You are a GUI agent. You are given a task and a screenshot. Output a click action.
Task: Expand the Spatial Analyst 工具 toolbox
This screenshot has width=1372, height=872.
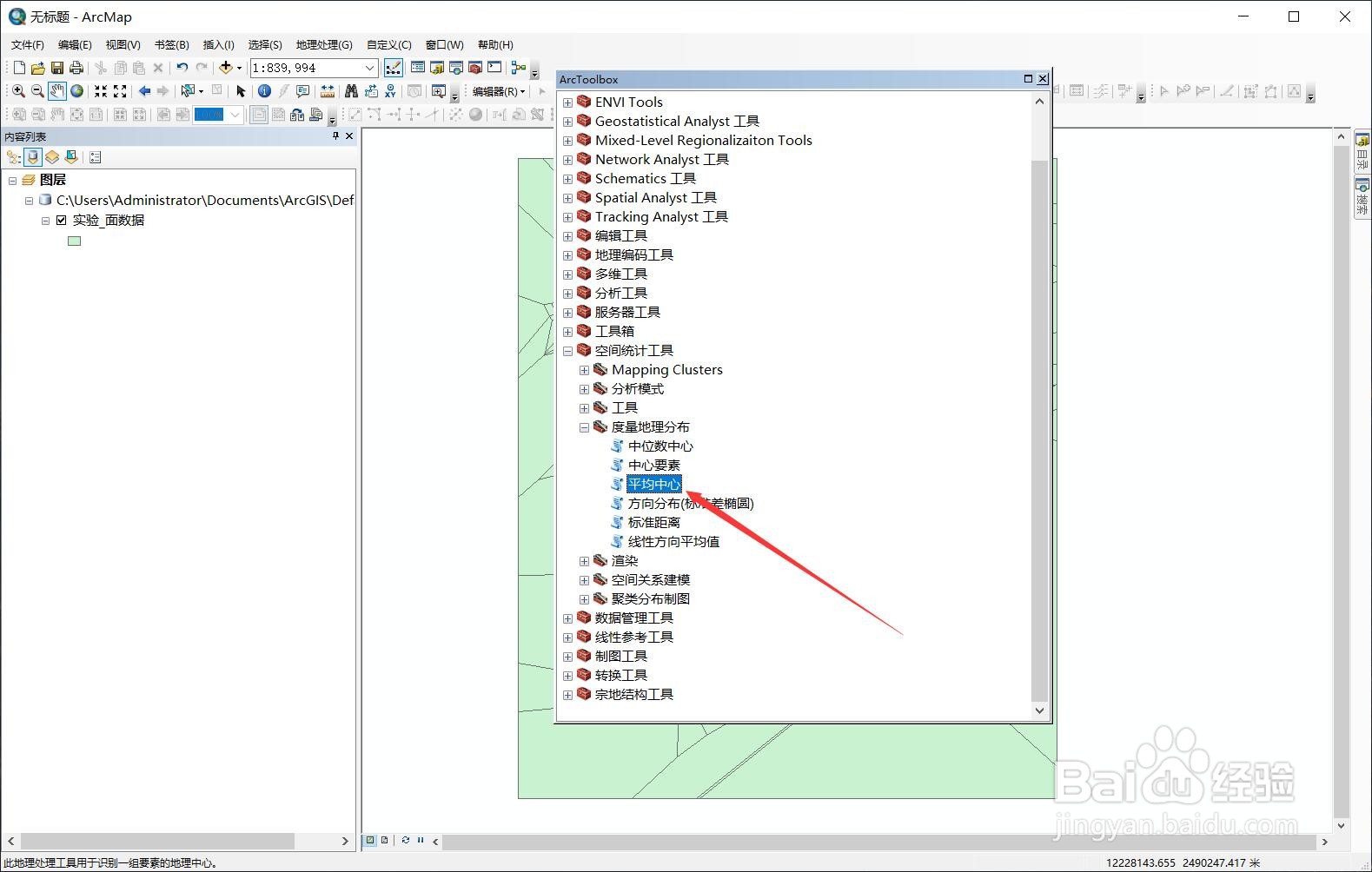point(567,198)
